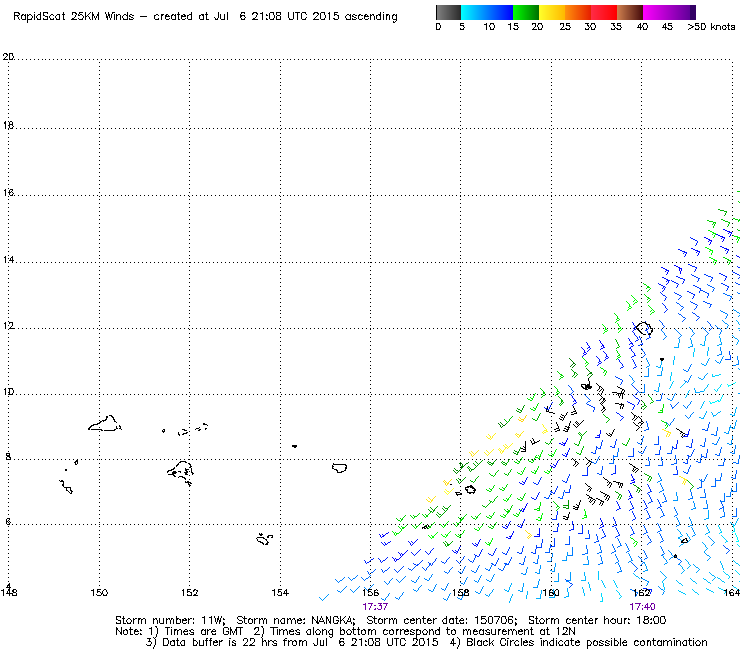This screenshot has width=740, height=650.
Task: Click the 'Storm center hour: 18:00' text
Action: point(597,620)
